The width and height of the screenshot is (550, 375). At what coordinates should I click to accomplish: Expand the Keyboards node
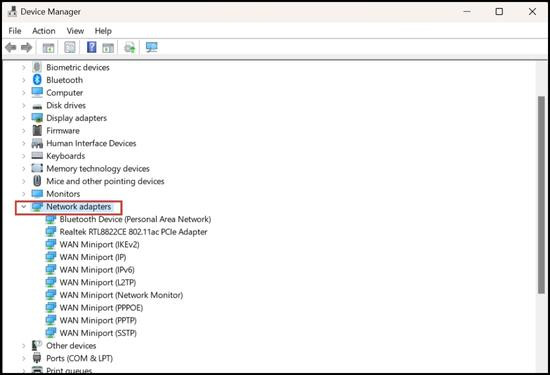pyautogui.click(x=24, y=156)
